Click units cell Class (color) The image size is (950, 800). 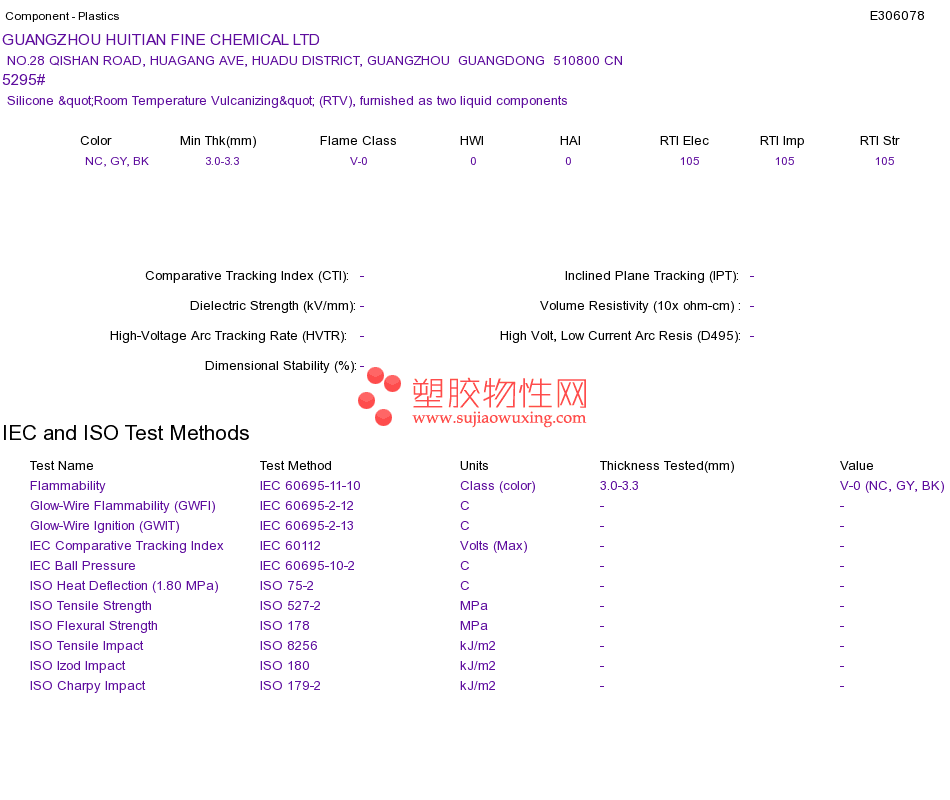click(x=498, y=485)
